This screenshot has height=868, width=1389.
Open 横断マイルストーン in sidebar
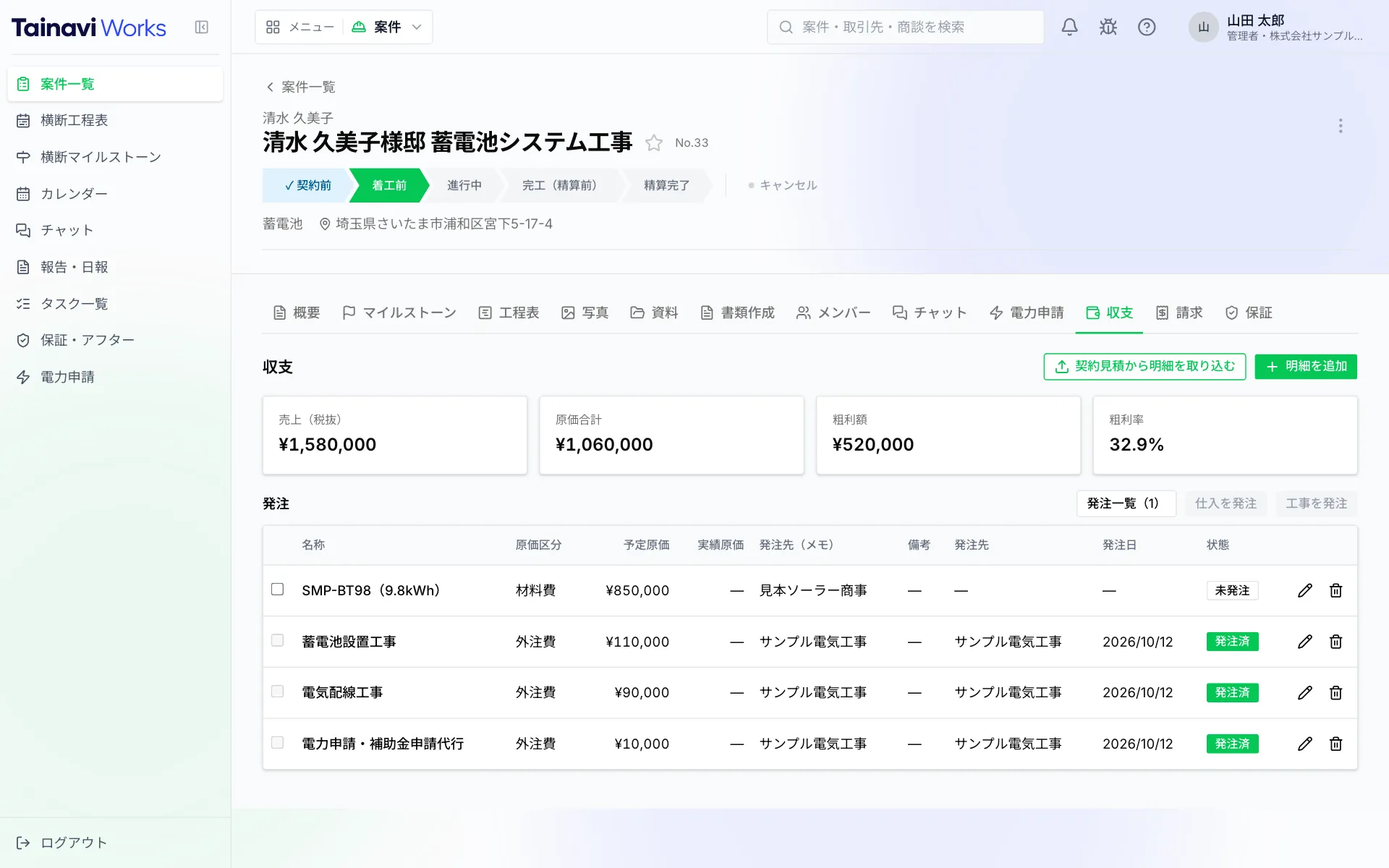(x=115, y=157)
